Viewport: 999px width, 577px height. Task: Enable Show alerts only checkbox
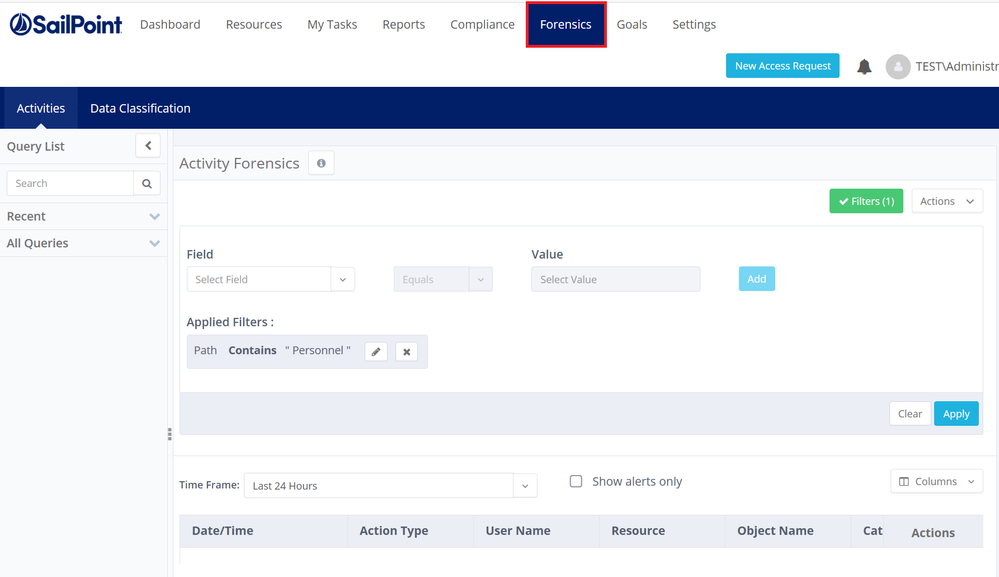coord(576,481)
